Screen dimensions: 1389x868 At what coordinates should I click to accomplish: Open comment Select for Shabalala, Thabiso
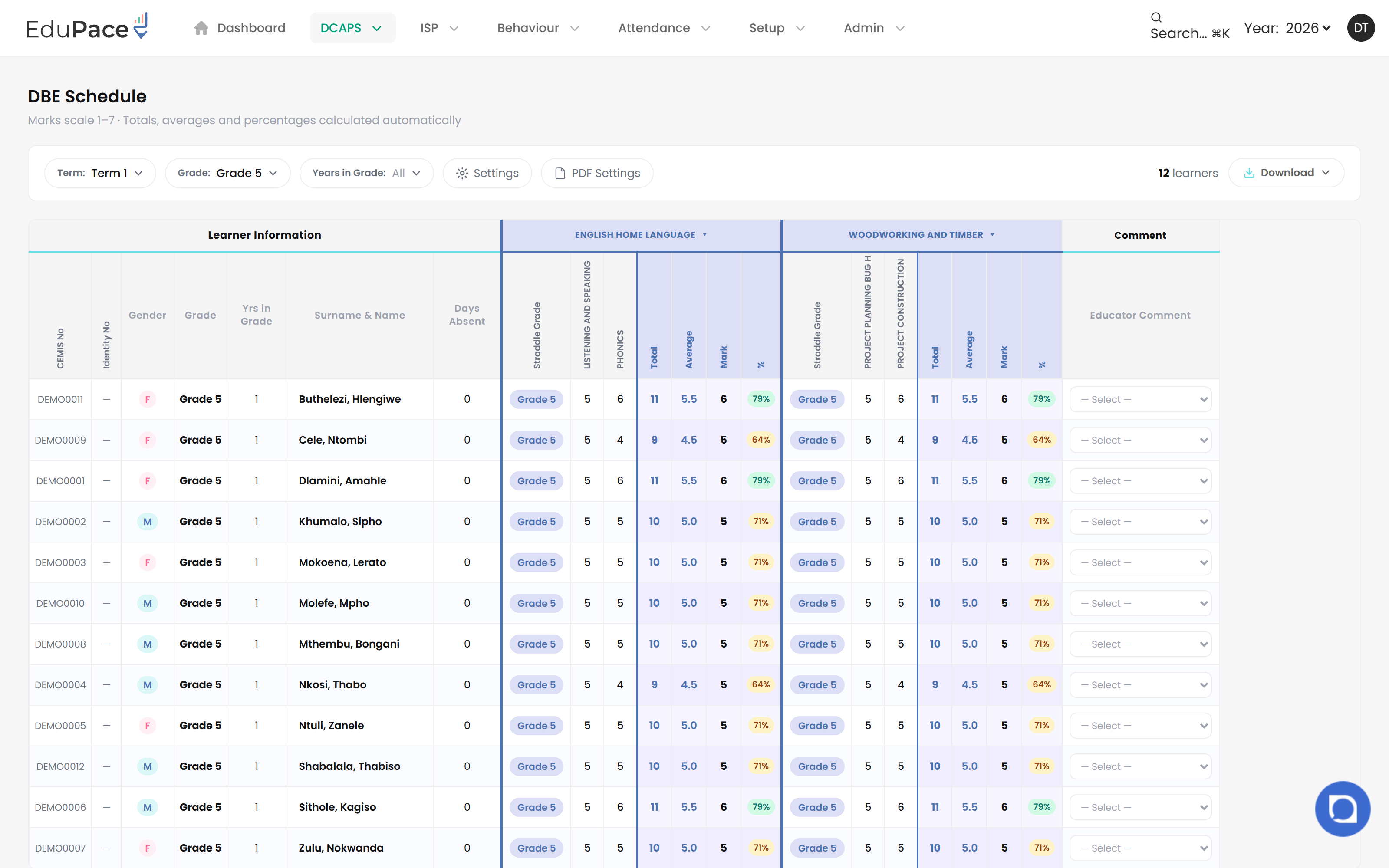tap(1140, 766)
